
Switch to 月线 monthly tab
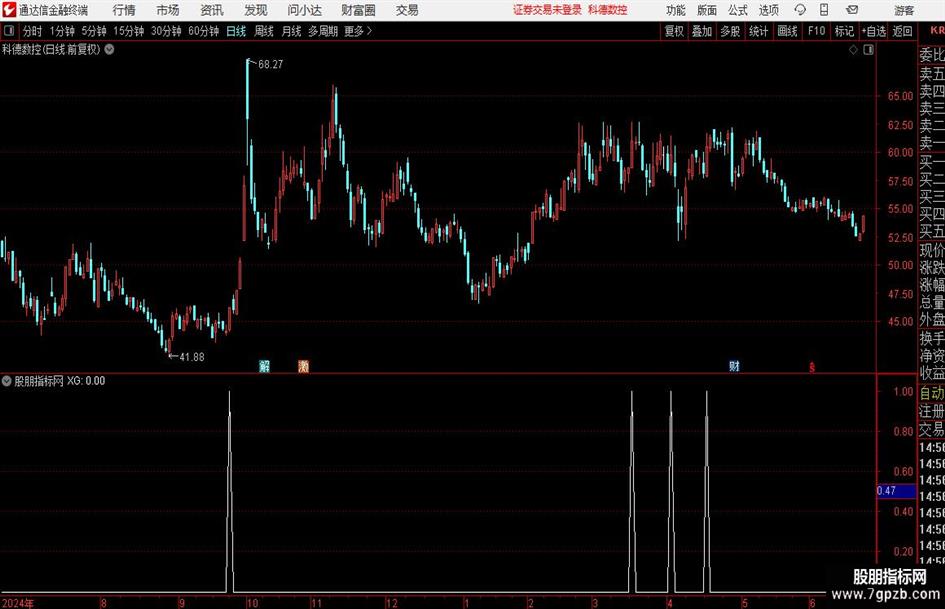291,31
